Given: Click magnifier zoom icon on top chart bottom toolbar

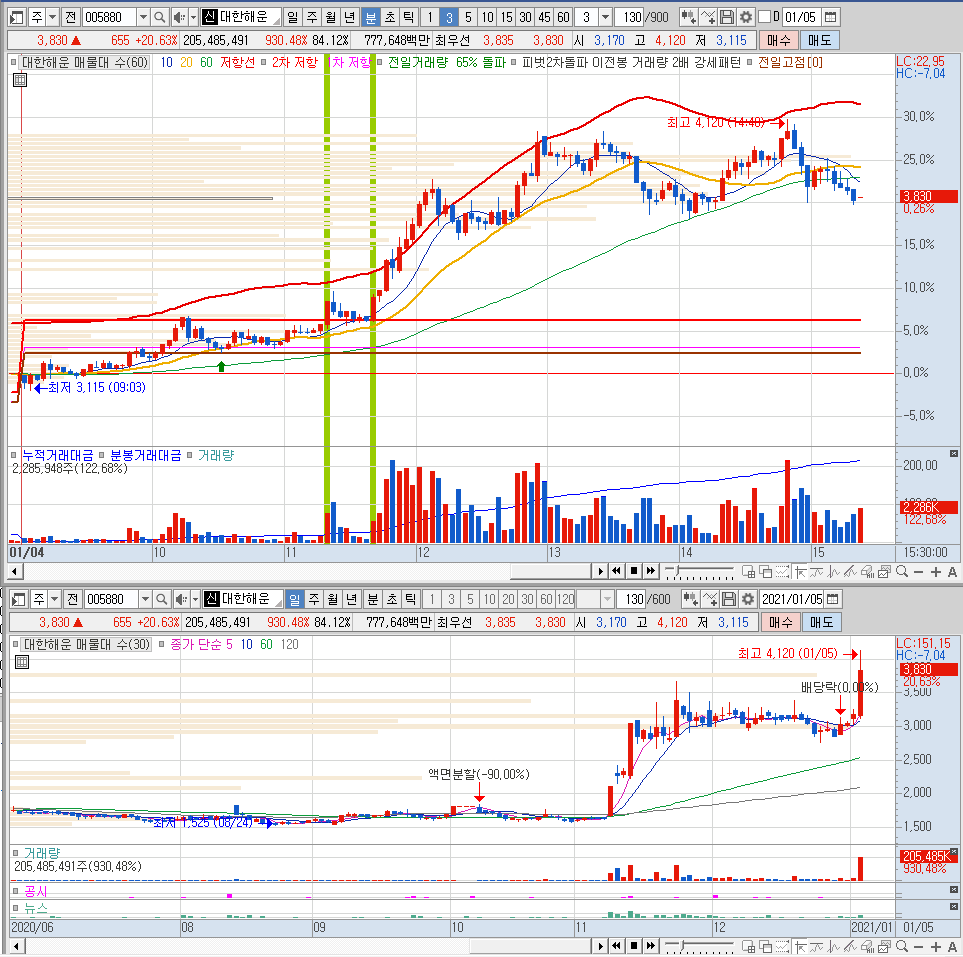Looking at the screenshot, I should (902, 572).
